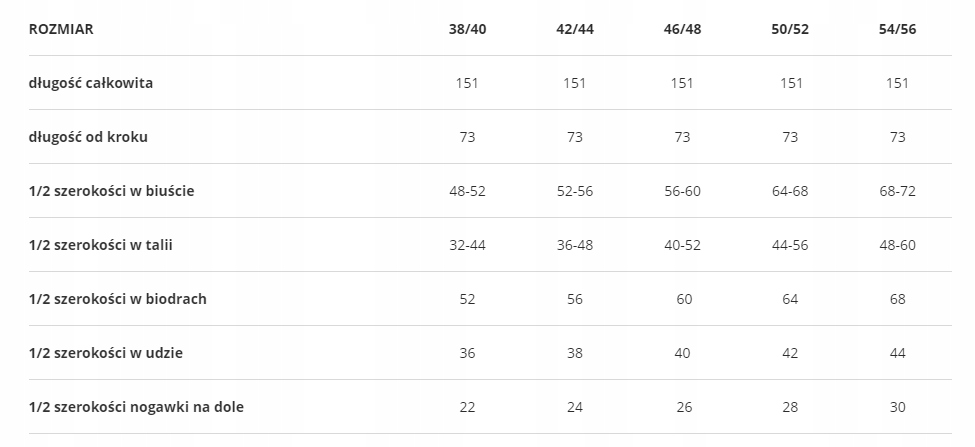Select the 36-48 waist width value
The image size is (975, 447).
click(x=574, y=245)
